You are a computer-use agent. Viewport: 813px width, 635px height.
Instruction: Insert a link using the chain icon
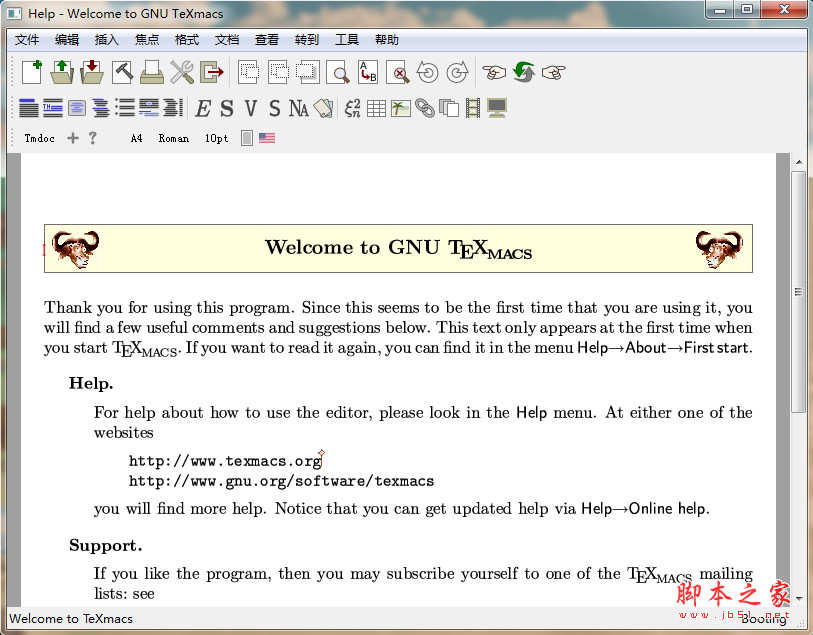tap(425, 108)
